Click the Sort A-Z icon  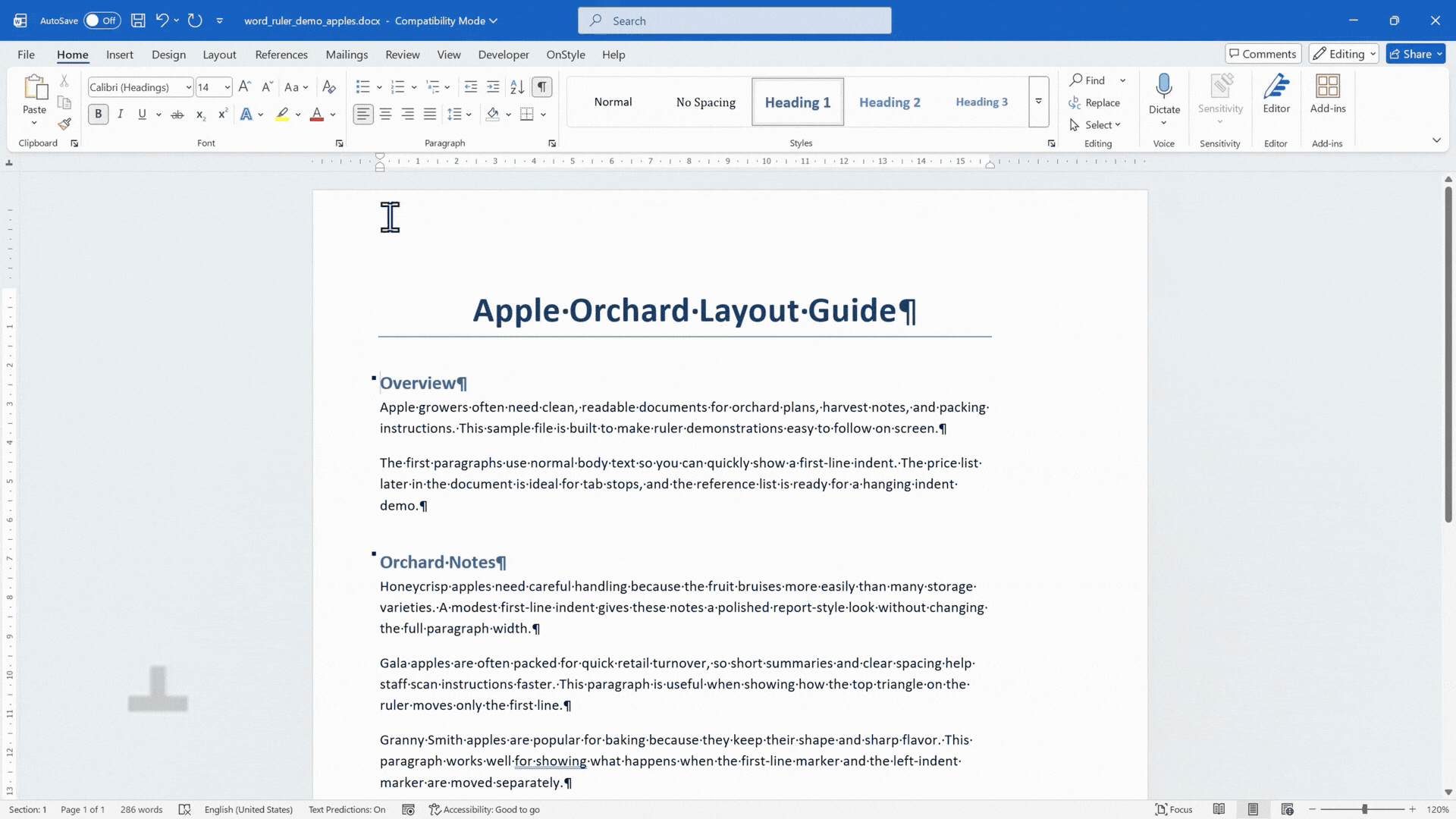[517, 87]
